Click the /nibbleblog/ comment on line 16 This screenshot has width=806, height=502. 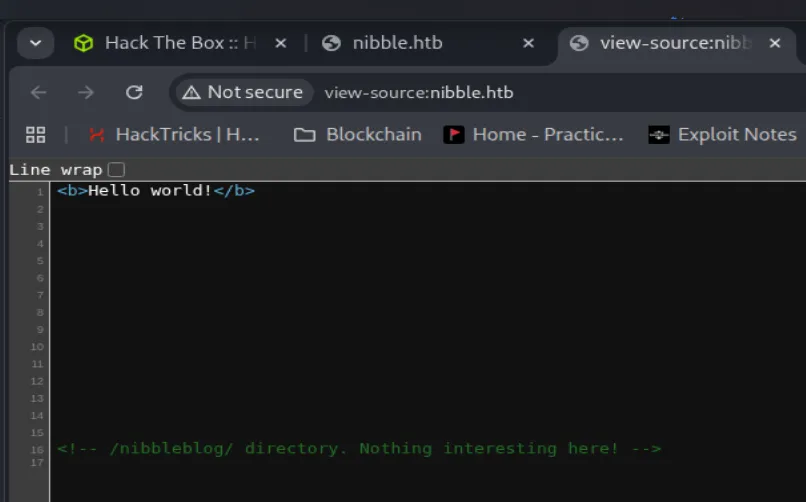click(x=359, y=449)
